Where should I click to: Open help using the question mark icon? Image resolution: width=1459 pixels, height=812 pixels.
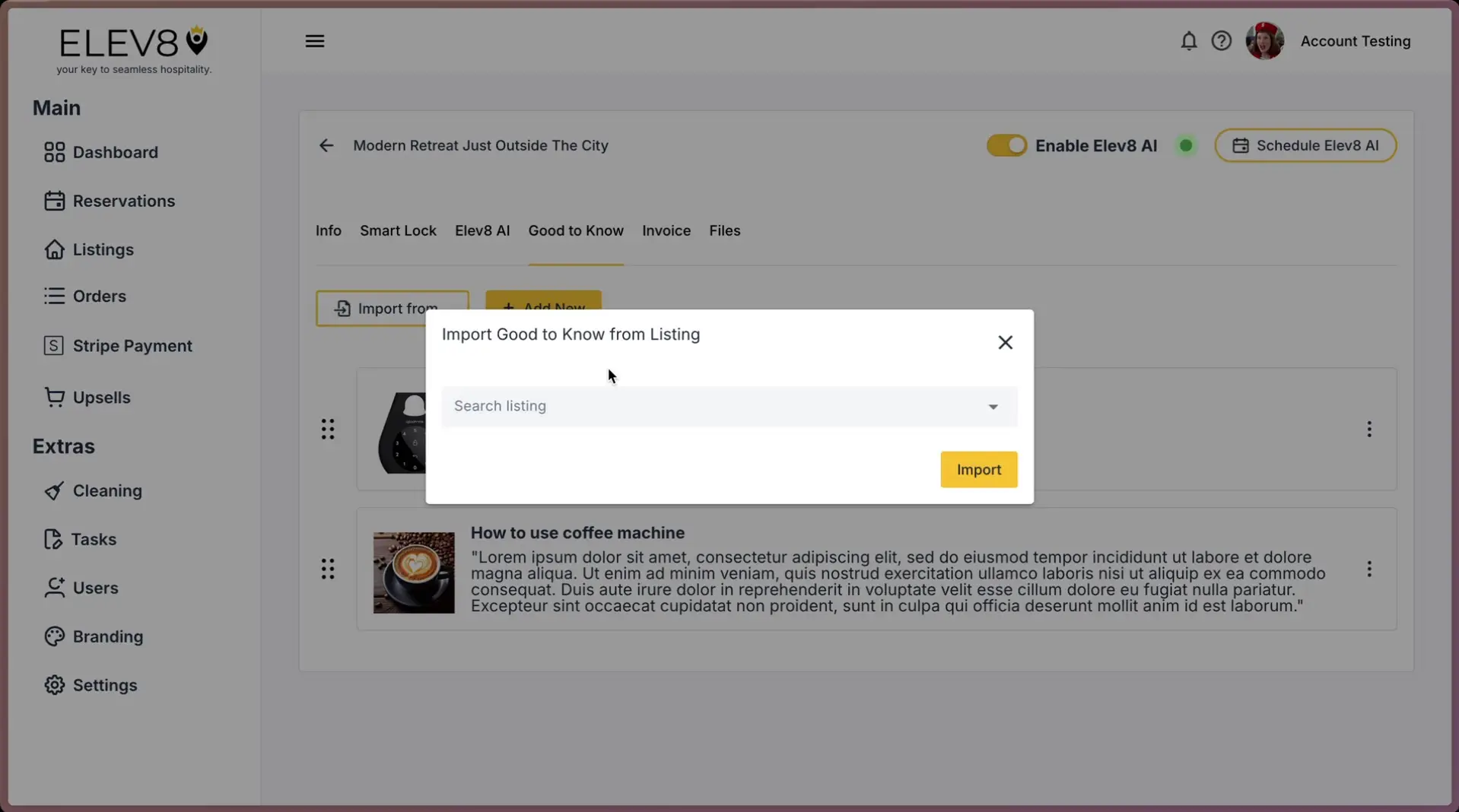tap(1221, 41)
